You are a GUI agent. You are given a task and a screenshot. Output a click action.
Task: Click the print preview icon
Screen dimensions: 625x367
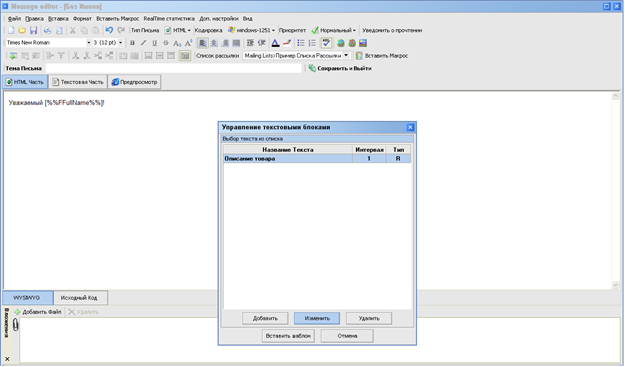click(x=59, y=30)
